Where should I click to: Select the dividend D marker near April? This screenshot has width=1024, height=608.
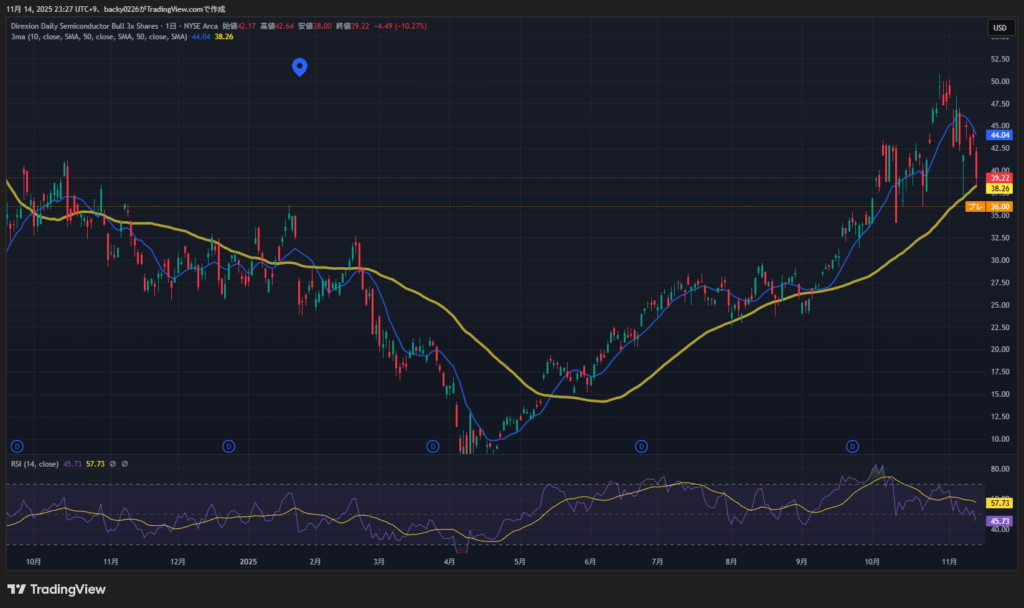[x=433, y=445]
